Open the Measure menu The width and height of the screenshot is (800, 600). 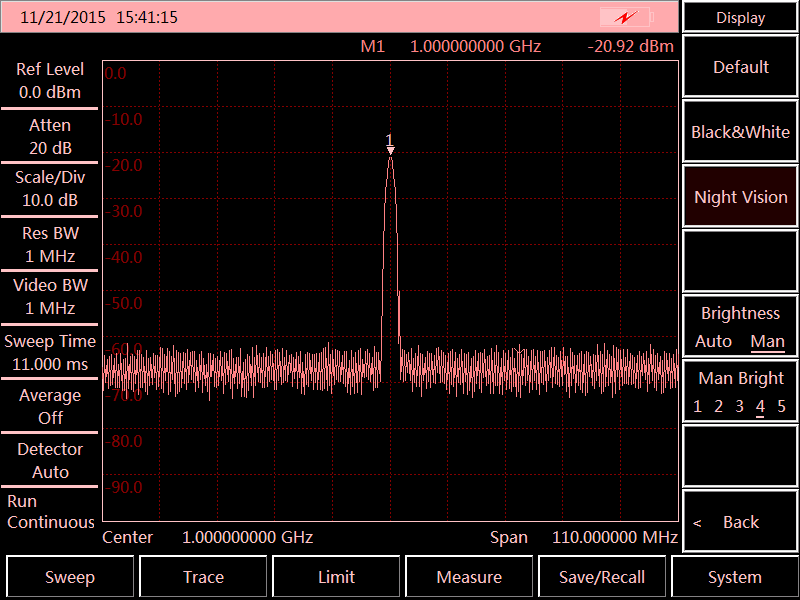click(x=469, y=577)
